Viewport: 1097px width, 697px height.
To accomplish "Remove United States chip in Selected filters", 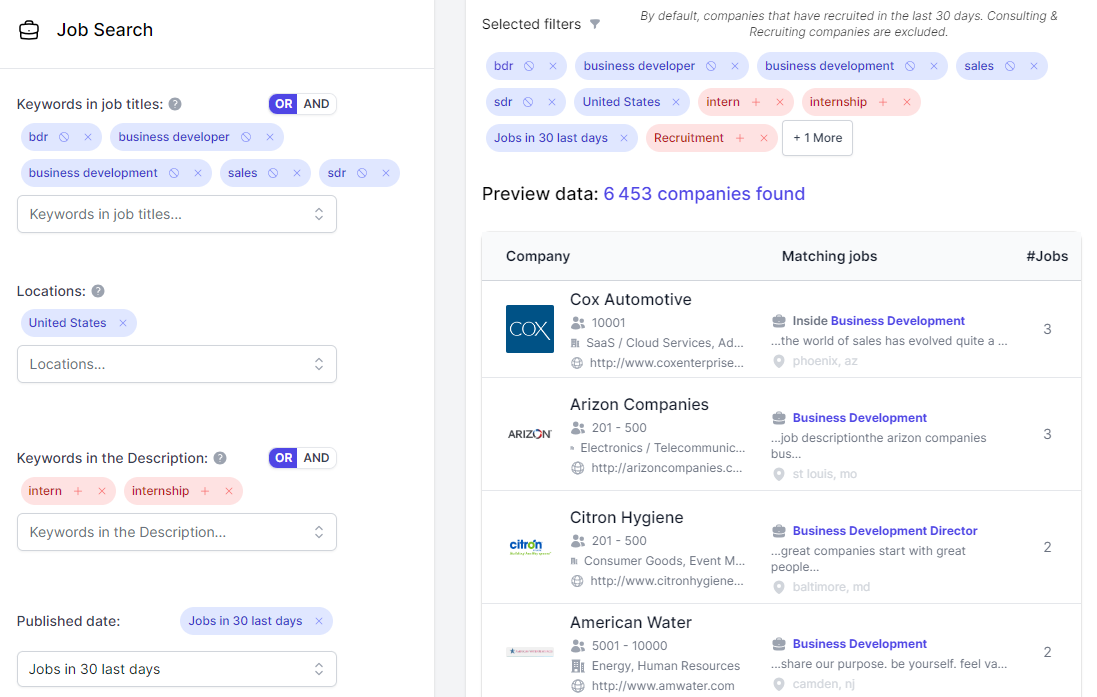I will pyautogui.click(x=676, y=102).
